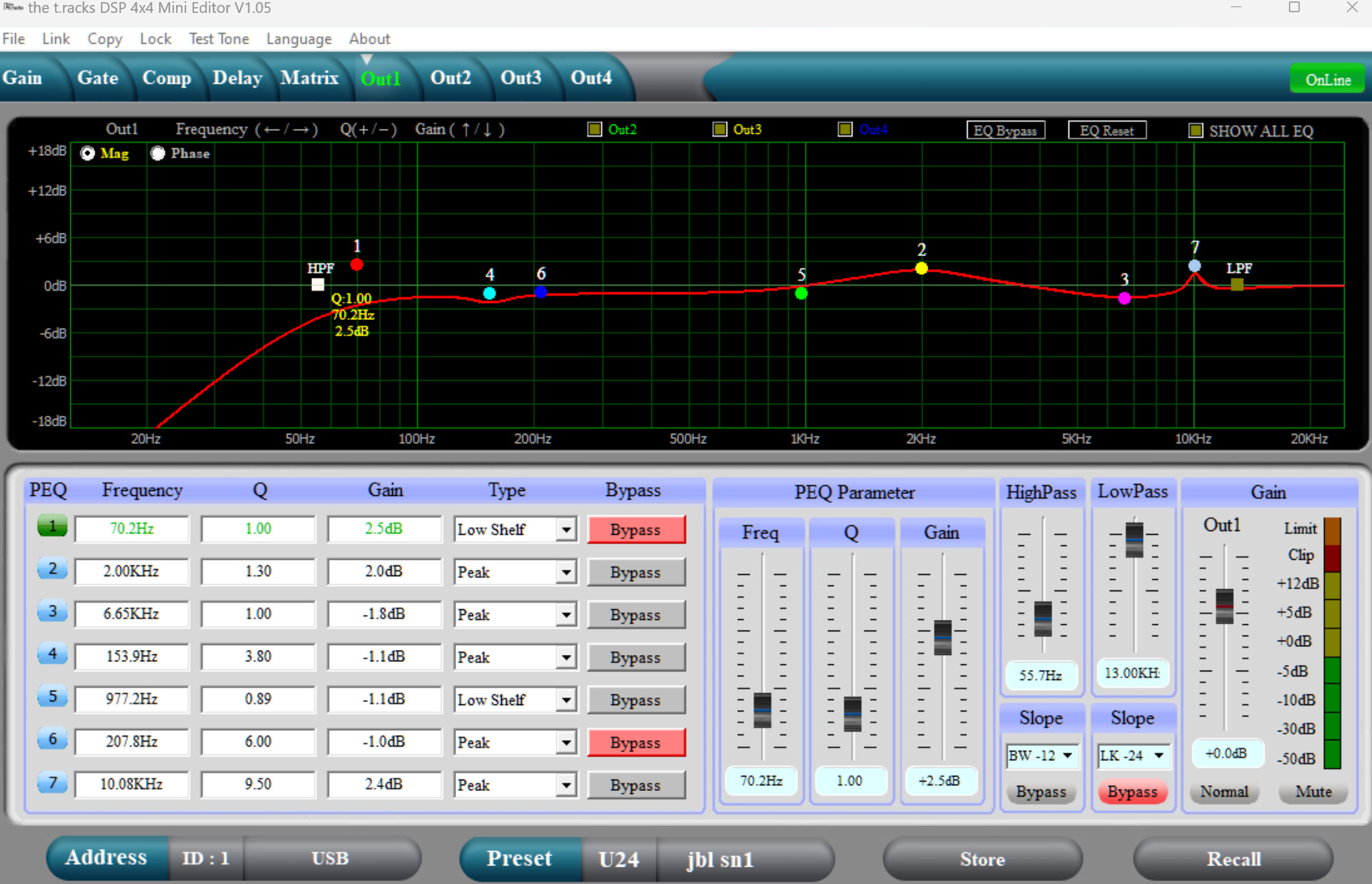Toggle Bypass for PEQ band 1

point(636,530)
